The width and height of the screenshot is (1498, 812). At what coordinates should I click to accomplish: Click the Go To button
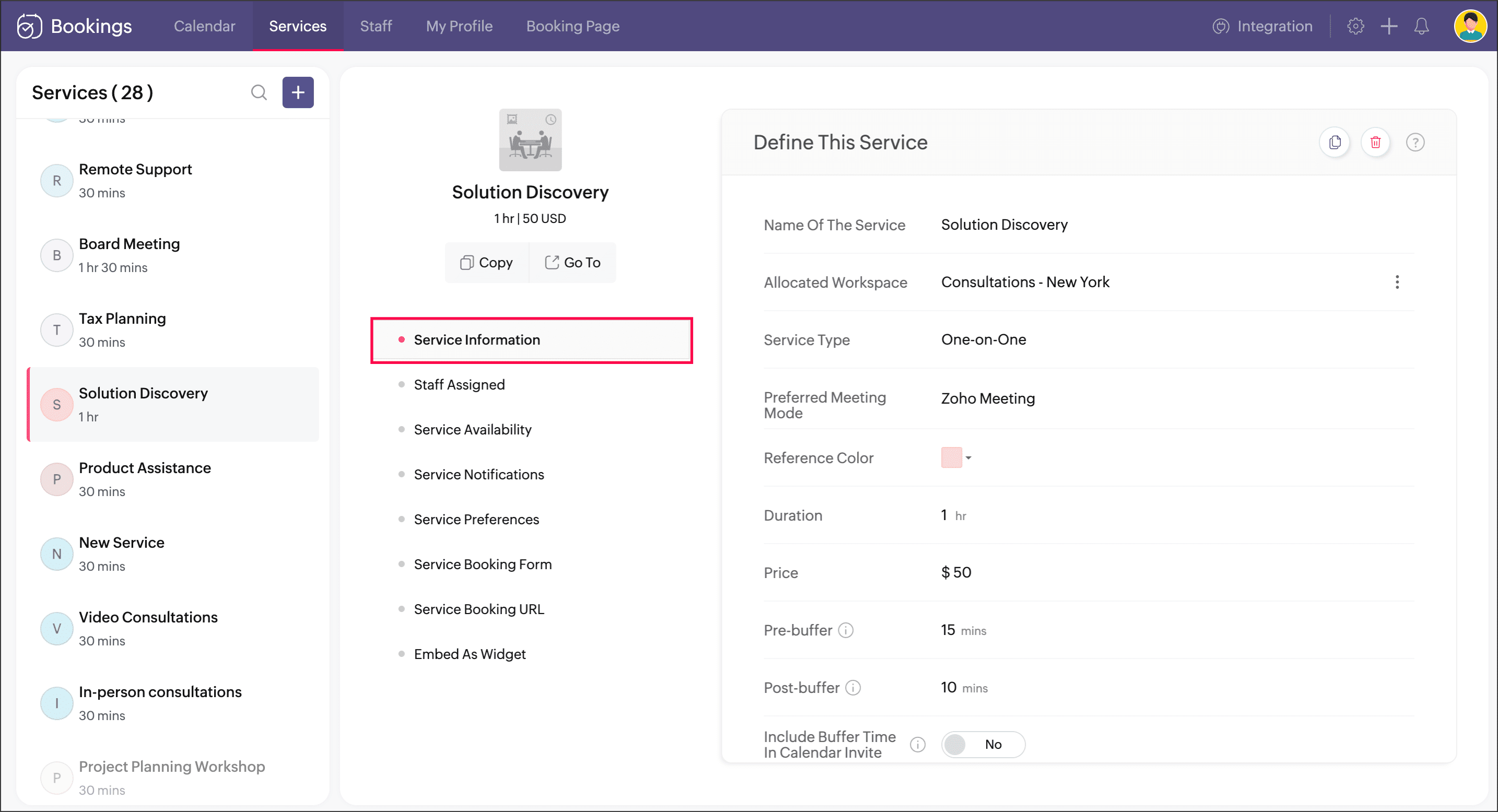click(x=572, y=263)
